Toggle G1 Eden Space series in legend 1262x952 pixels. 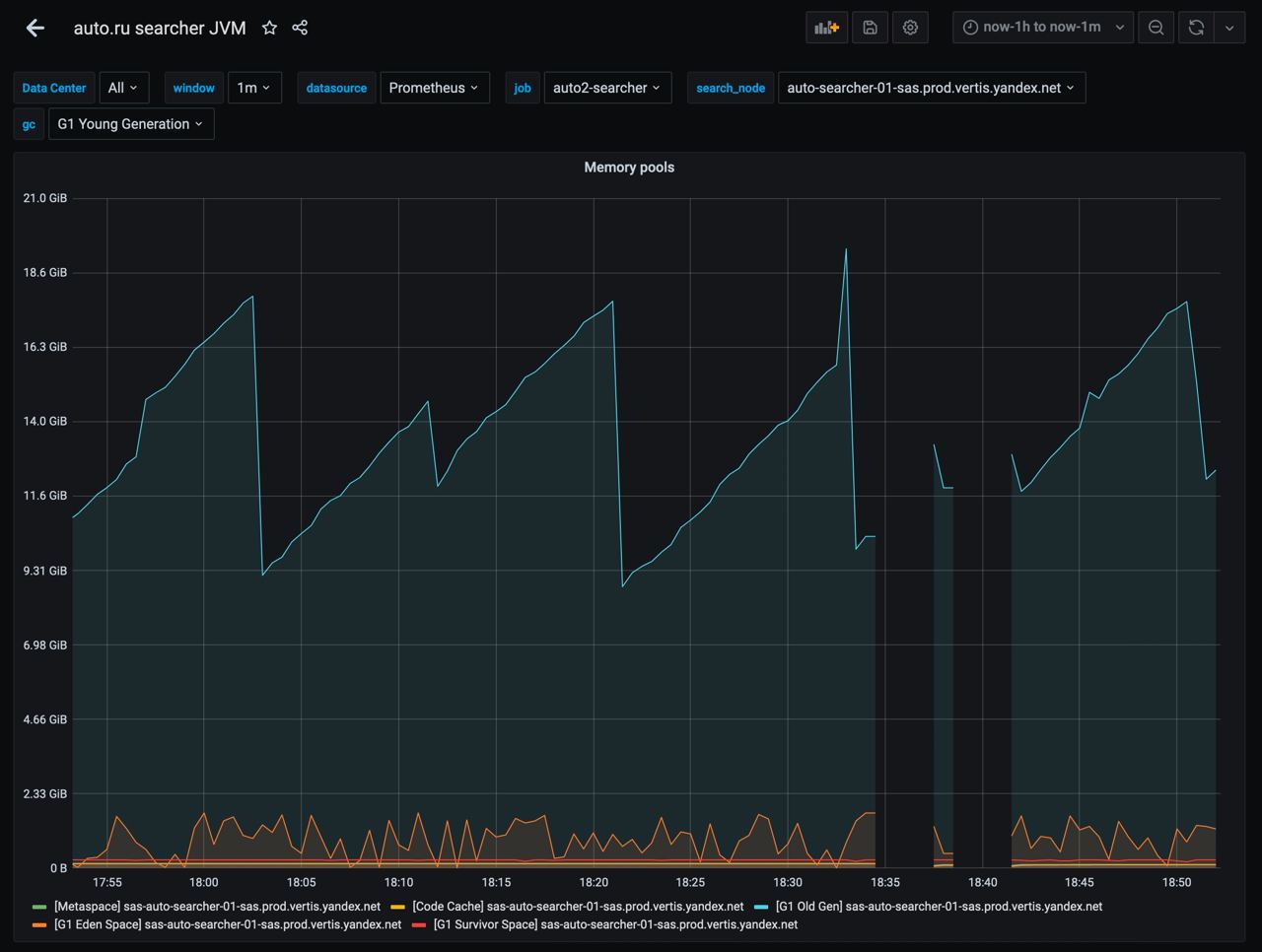tap(228, 924)
